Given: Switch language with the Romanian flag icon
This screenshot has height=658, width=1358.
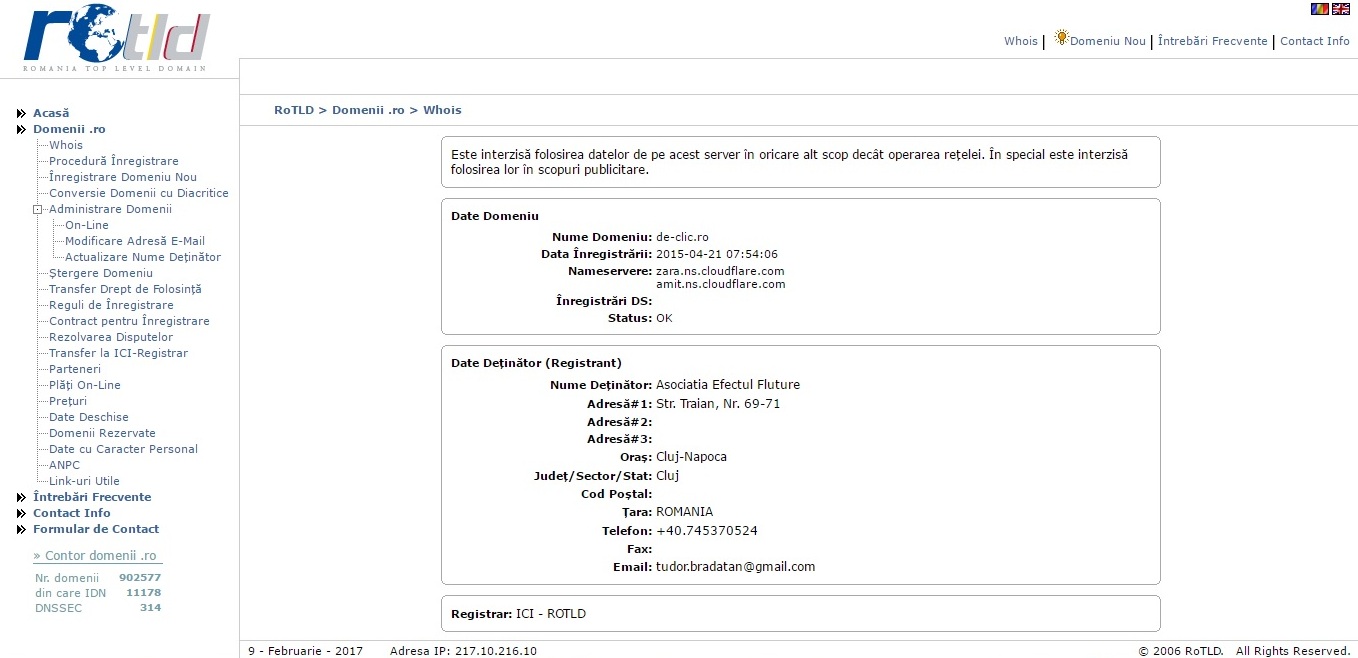Looking at the screenshot, I should pyautogui.click(x=1320, y=9).
